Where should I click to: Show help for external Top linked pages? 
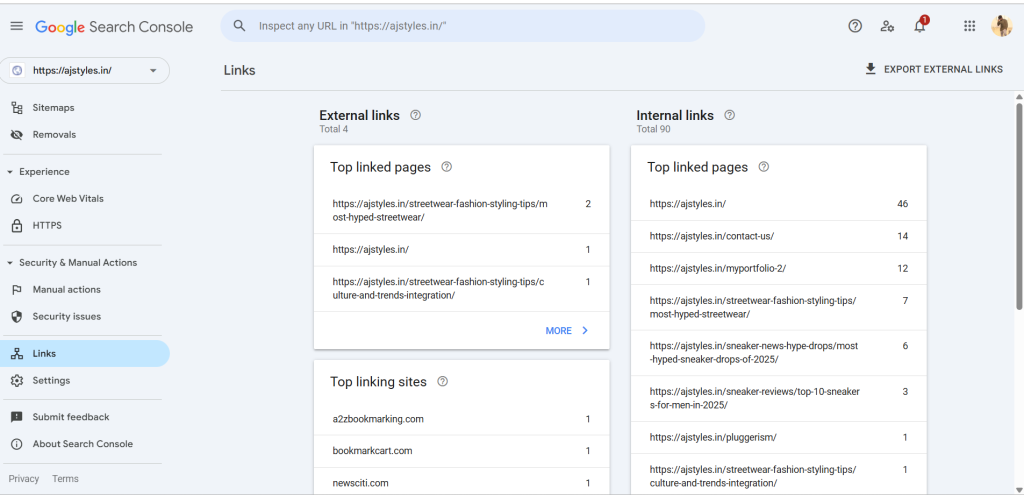(447, 167)
